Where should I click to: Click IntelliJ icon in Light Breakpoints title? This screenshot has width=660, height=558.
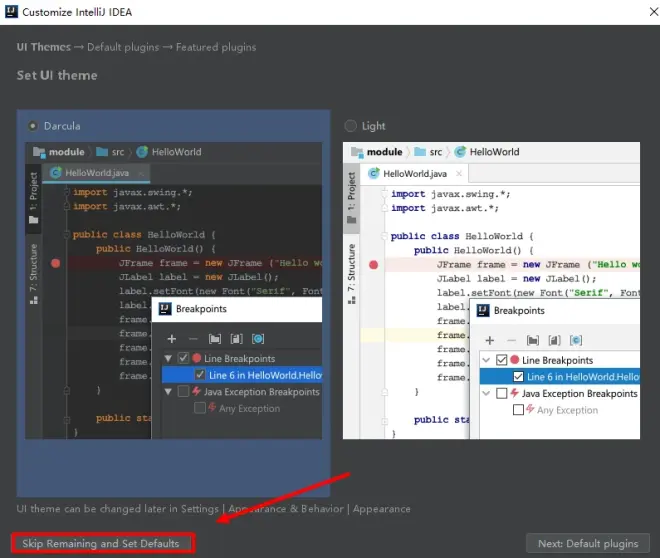coord(483,311)
